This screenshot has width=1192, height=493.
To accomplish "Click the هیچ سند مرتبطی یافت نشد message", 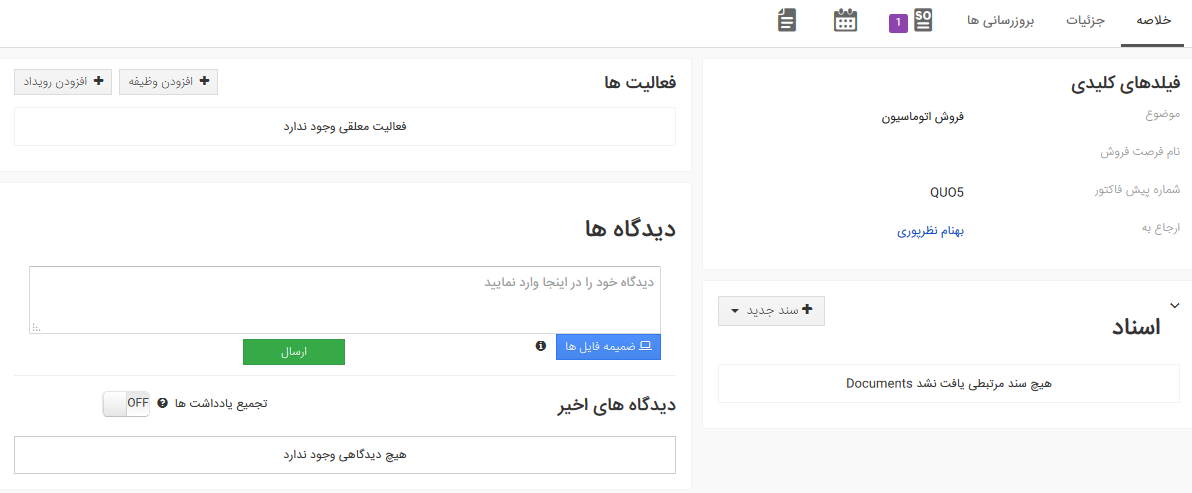I will (x=949, y=384).
